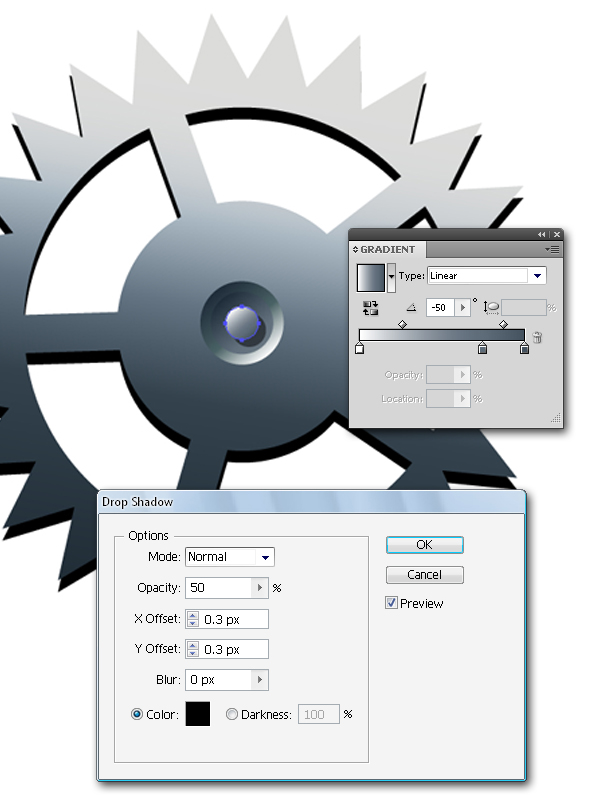Open the black shadow color swatch
Screen dimensions: 600x800
(198, 714)
